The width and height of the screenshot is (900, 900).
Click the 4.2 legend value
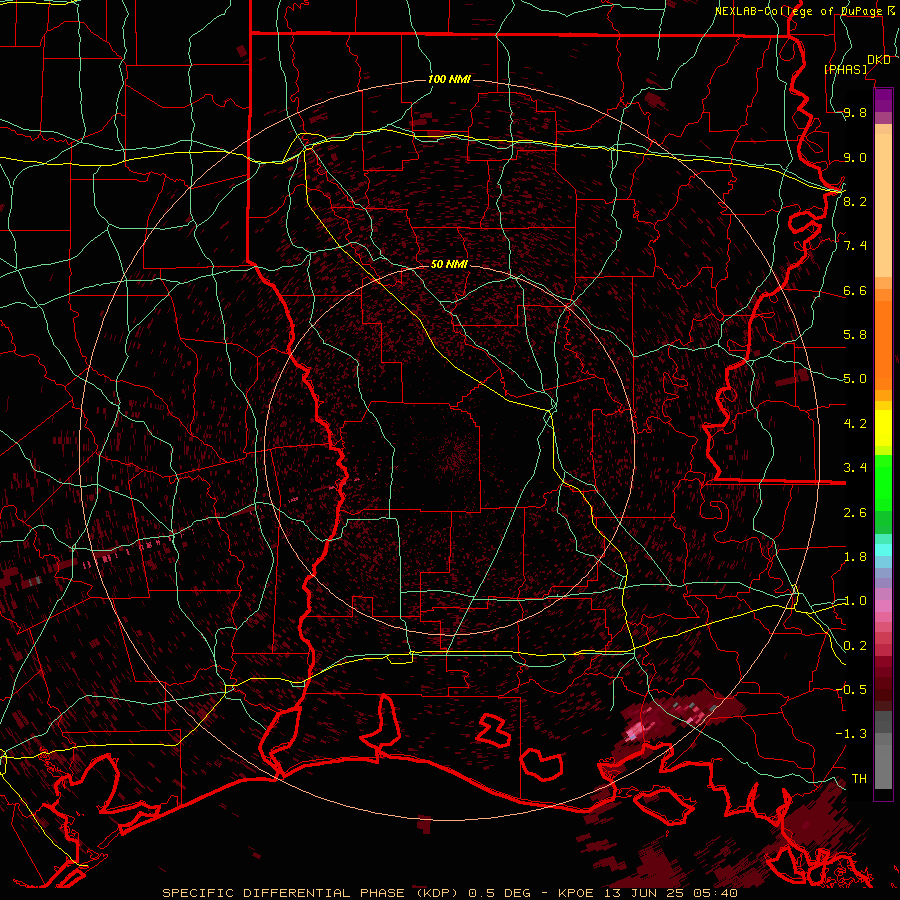(855, 424)
